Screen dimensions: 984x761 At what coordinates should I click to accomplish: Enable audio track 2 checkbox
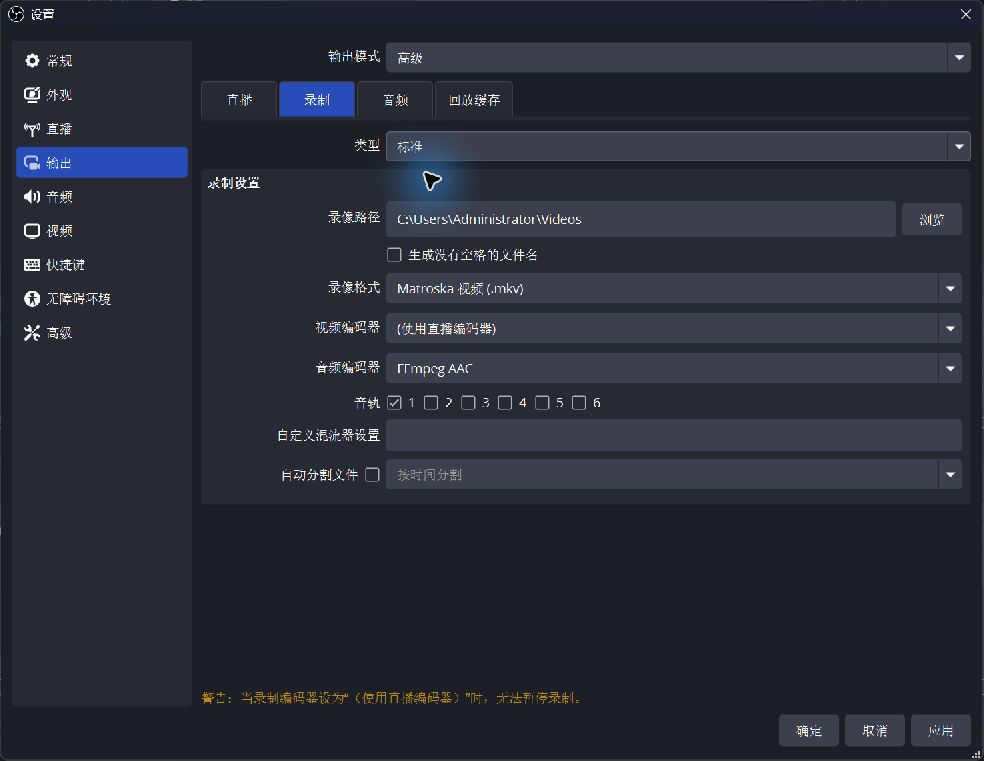coord(431,403)
